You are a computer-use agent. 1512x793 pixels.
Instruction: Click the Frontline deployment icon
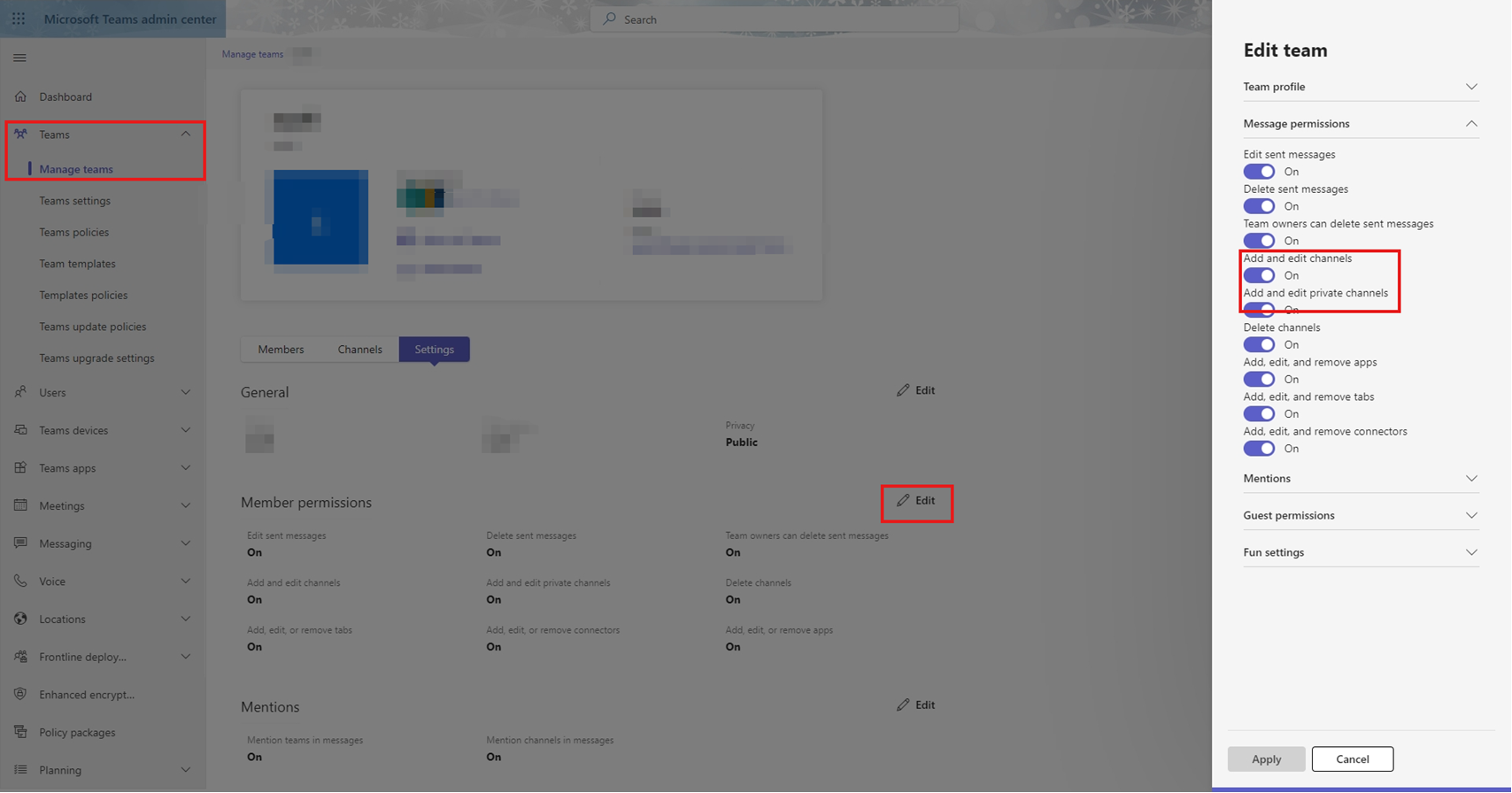pos(20,657)
